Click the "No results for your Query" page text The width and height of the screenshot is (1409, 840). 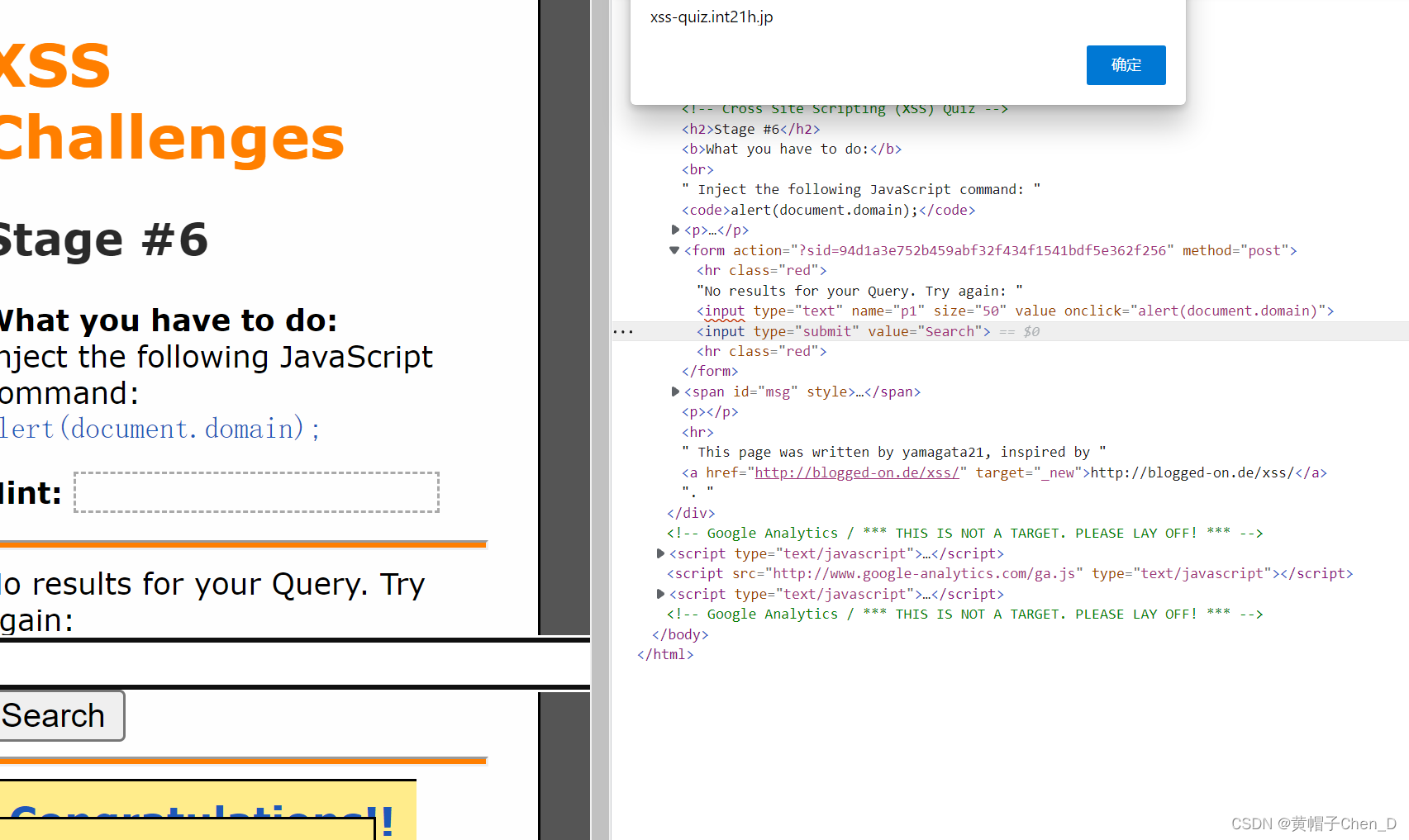coord(212,602)
